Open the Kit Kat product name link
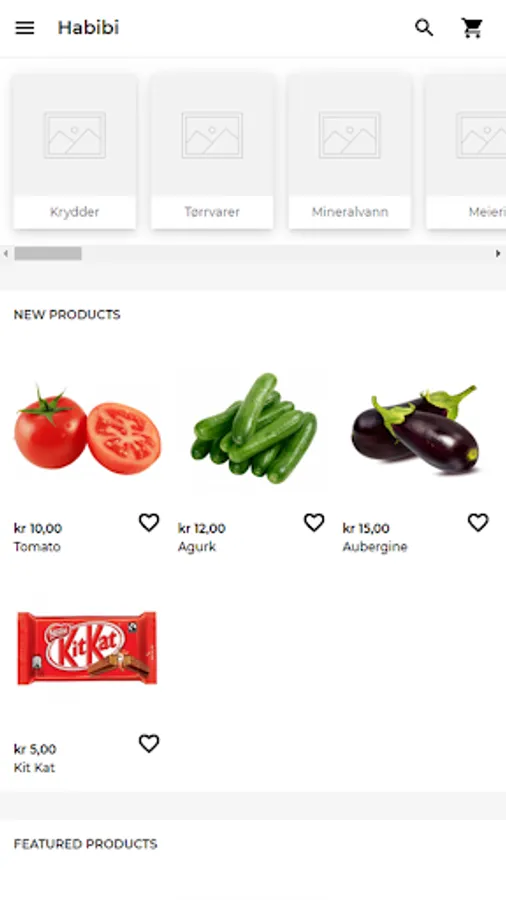The image size is (506, 900). (34, 767)
